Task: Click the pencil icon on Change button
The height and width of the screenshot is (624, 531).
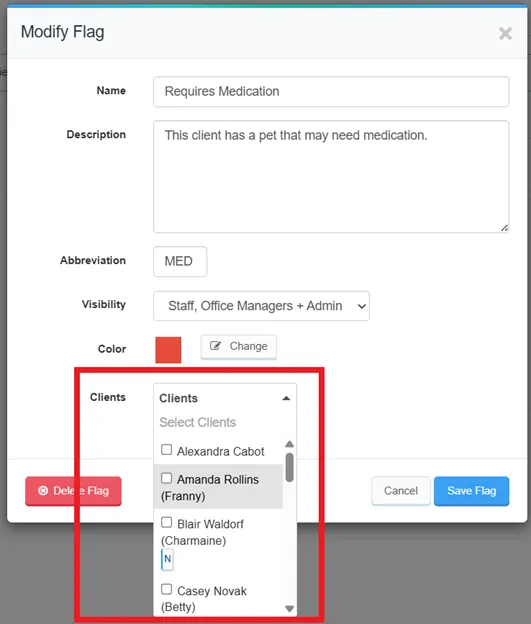Action: click(x=215, y=346)
